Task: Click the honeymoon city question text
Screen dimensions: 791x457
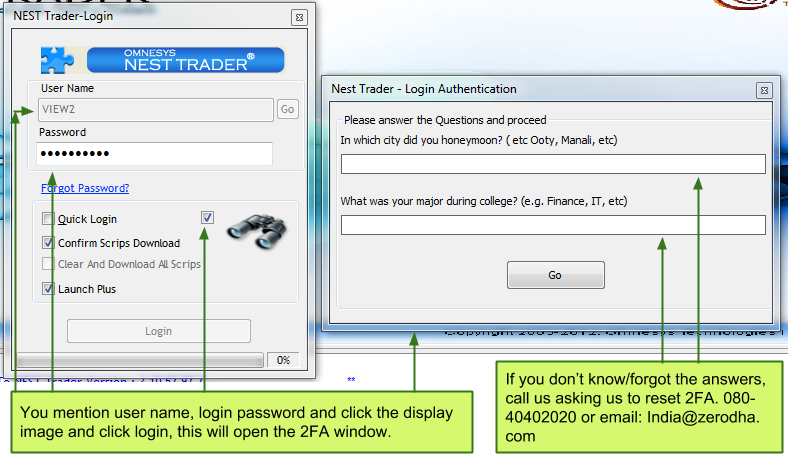Action: (479, 140)
